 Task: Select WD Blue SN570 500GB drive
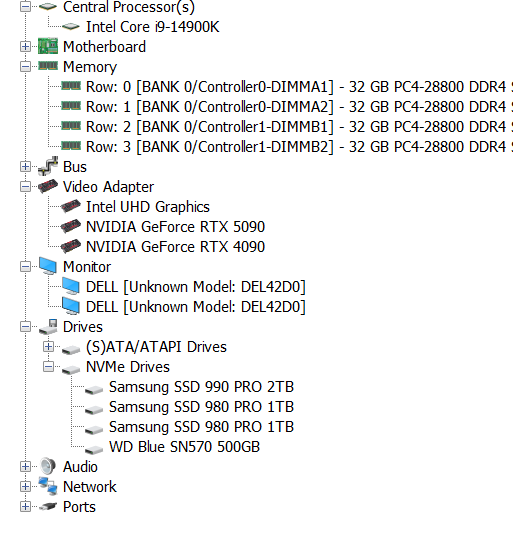[x=184, y=447]
